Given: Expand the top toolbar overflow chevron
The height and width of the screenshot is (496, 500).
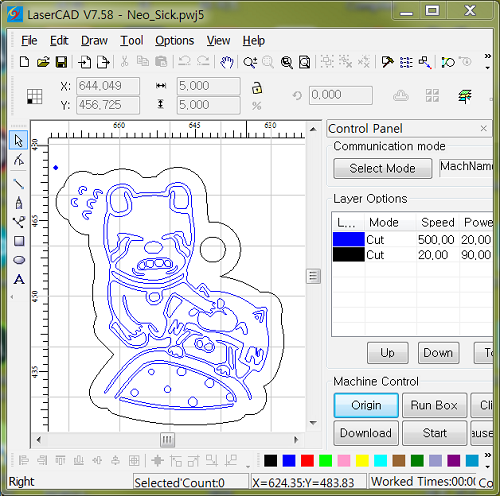Looking at the screenshot, I should [x=487, y=56].
